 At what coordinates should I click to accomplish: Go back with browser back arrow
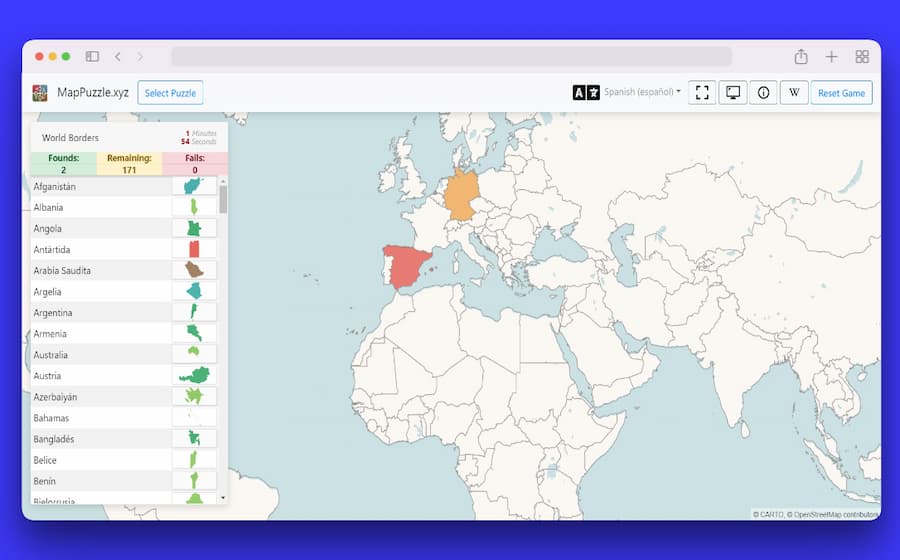[118, 56]
